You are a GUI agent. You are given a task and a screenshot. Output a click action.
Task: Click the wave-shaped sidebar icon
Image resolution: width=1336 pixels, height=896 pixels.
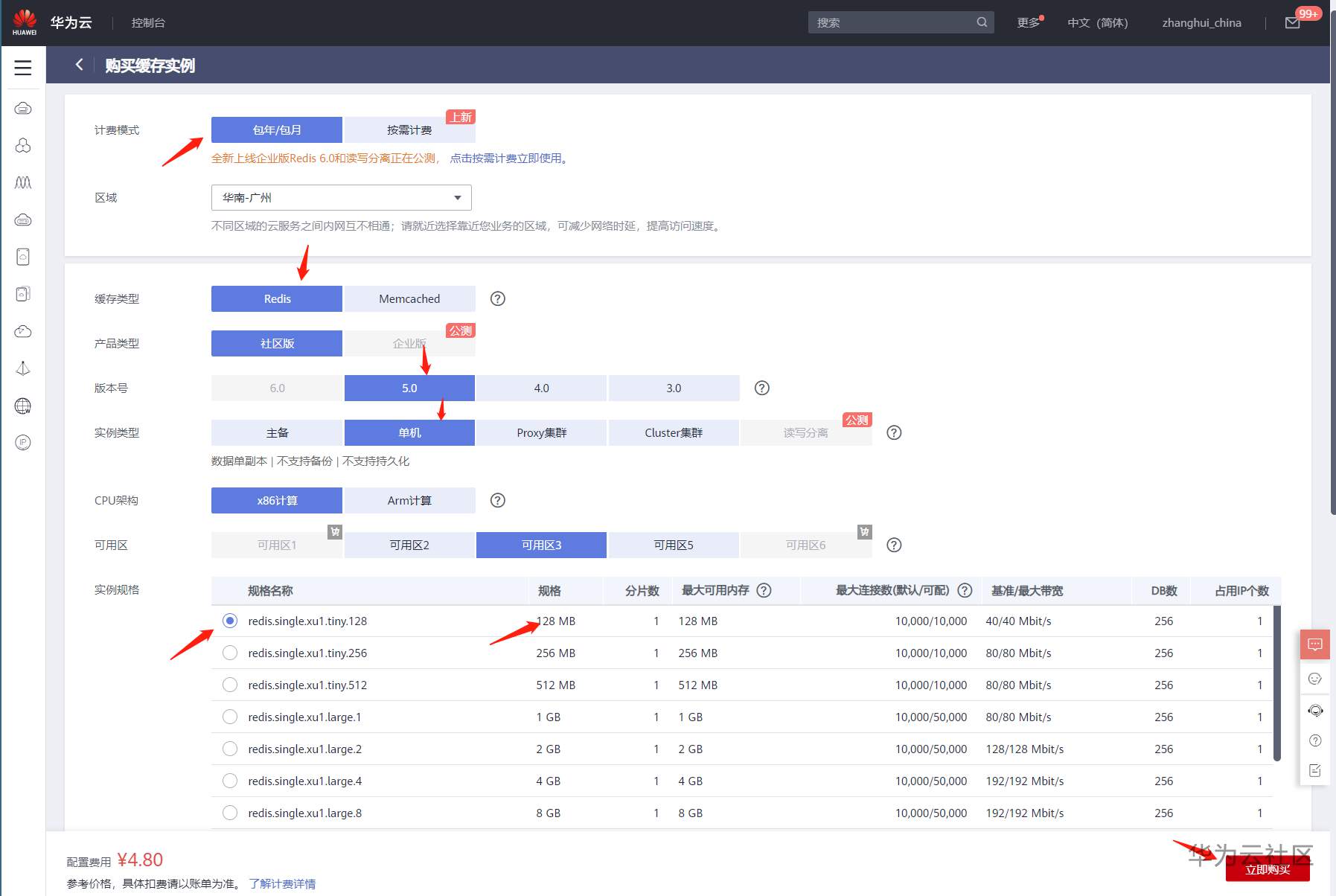[23, 182]
